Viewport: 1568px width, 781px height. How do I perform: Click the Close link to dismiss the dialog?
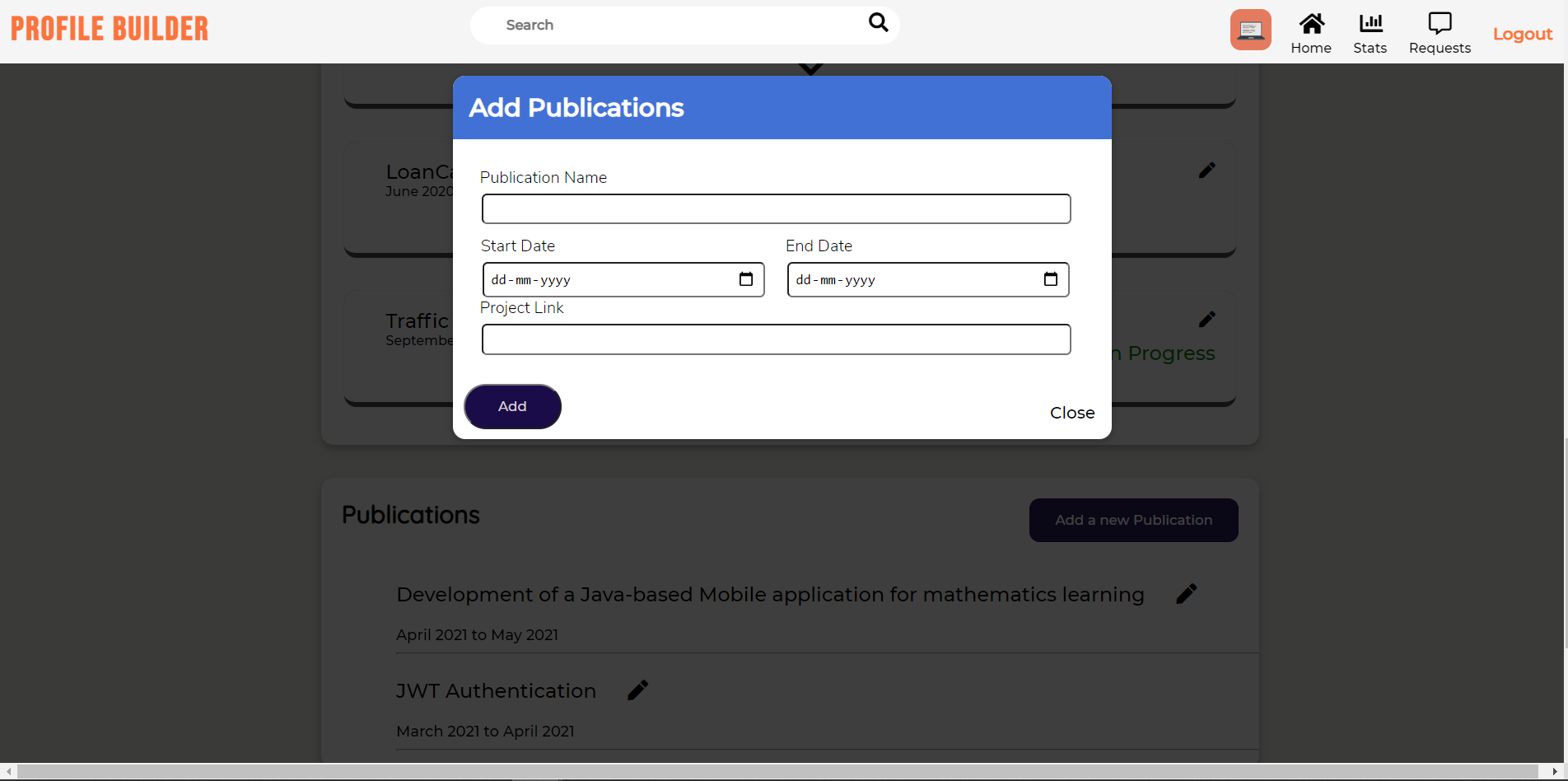pos(1071,412)
